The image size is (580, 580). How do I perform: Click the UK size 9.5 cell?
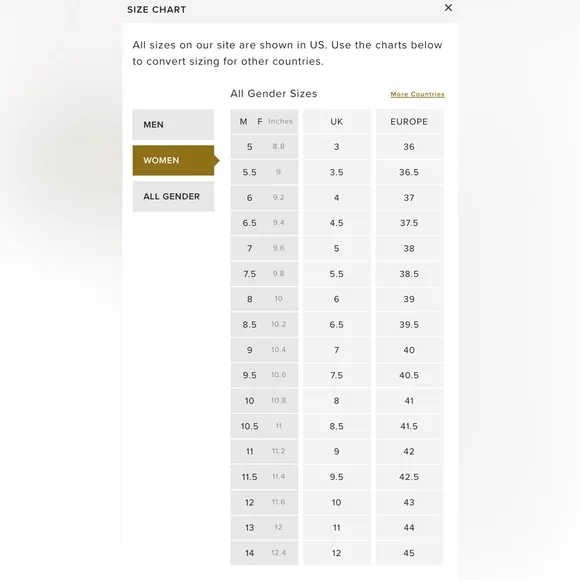(337, 477)
